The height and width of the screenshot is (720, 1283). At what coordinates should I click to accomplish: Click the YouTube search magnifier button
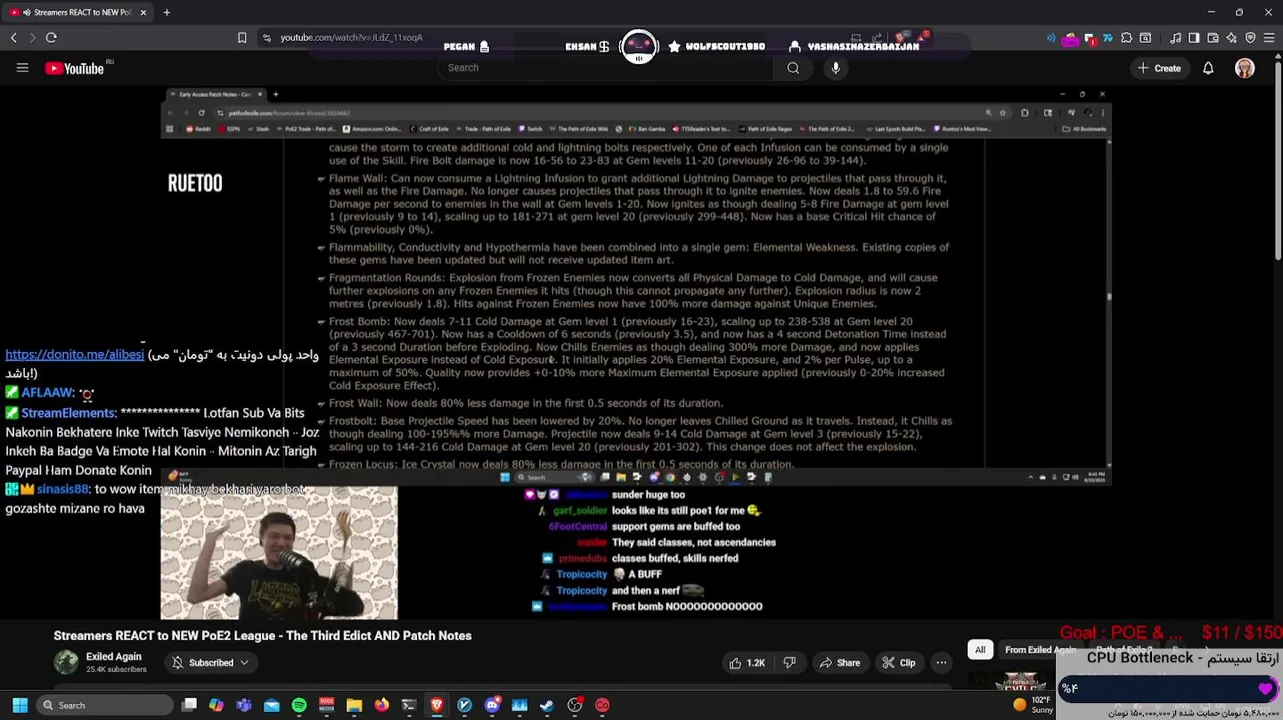pyautogui.click(x=793, y=68)
